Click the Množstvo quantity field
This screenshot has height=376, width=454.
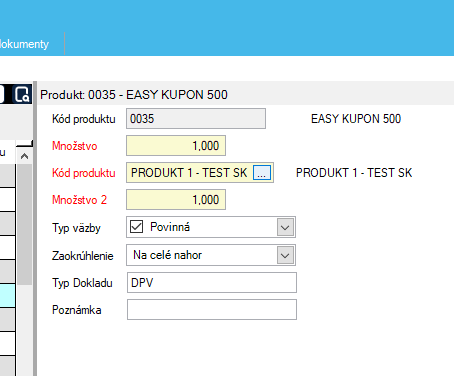click(x=176, y=146)
